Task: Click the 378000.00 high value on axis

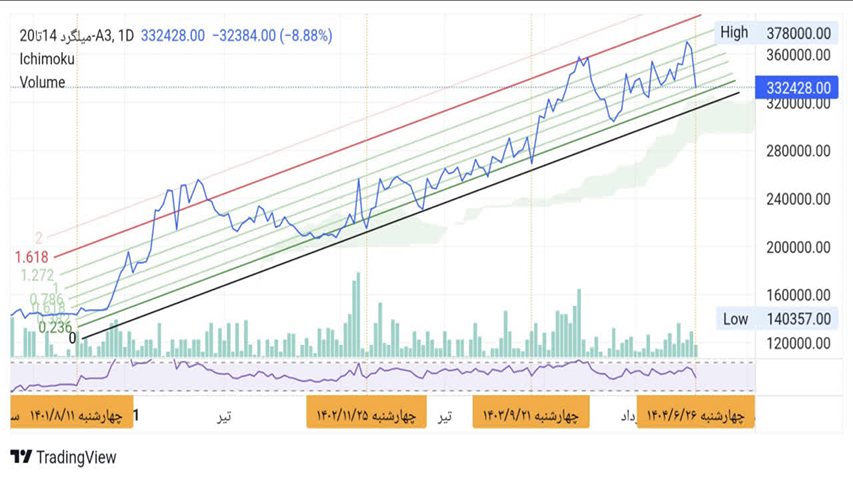Action: pos(799,32)
